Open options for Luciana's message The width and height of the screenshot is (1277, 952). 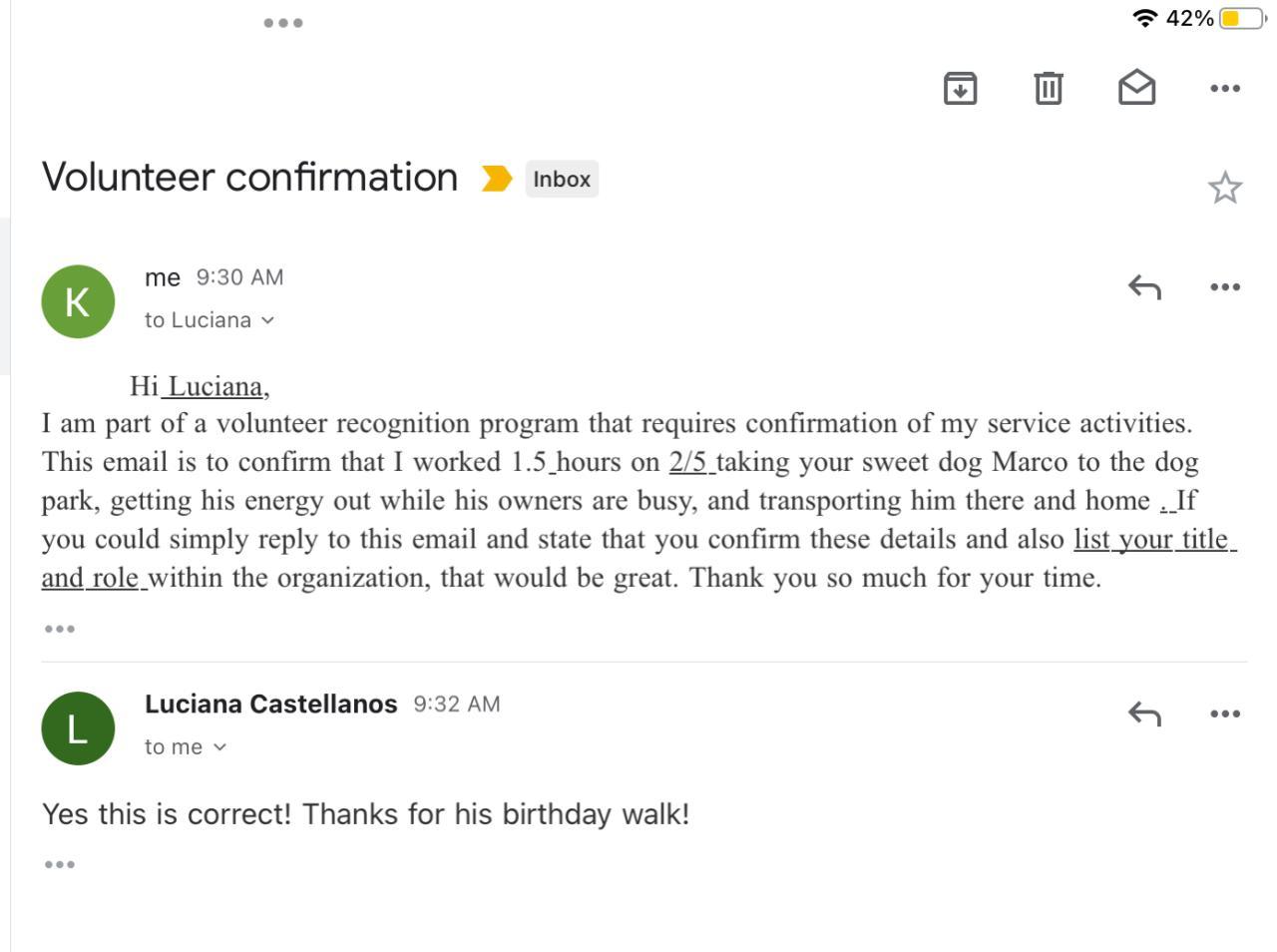pos(1224,714)
